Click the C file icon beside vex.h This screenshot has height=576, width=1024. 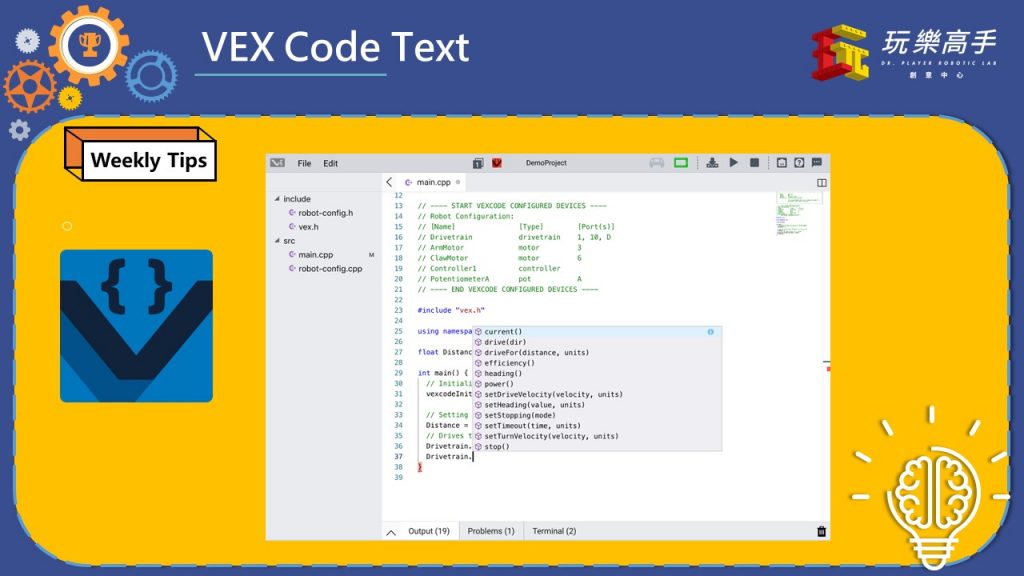pos(292,227)
